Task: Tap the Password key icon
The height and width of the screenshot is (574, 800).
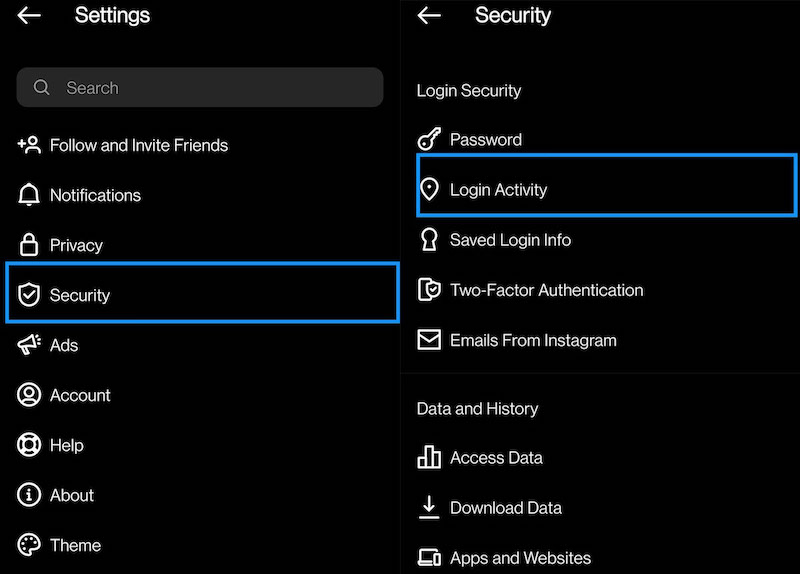Action: pos(429,140)
